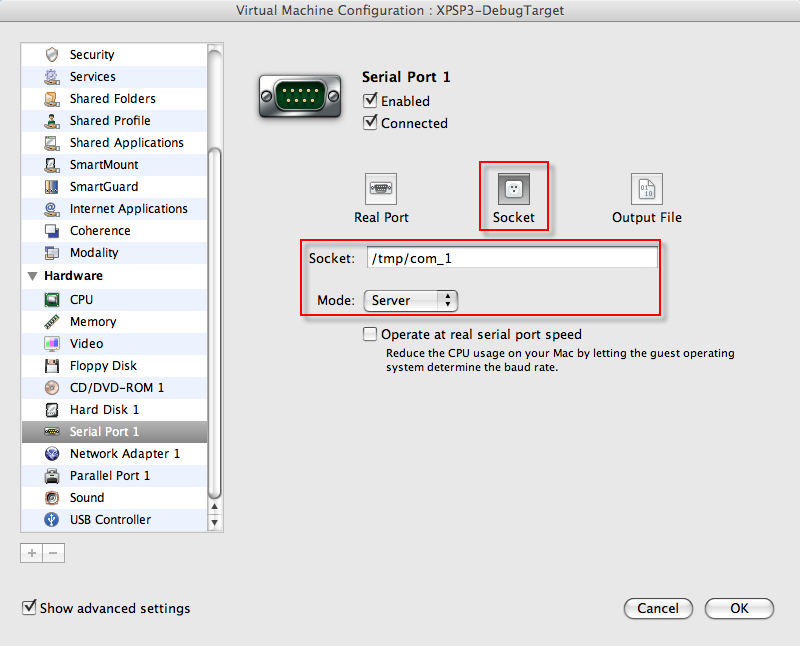Click the USB Controller icon
Image resolution: width=800 pixels, height=646 pixels.
point(52,520)
